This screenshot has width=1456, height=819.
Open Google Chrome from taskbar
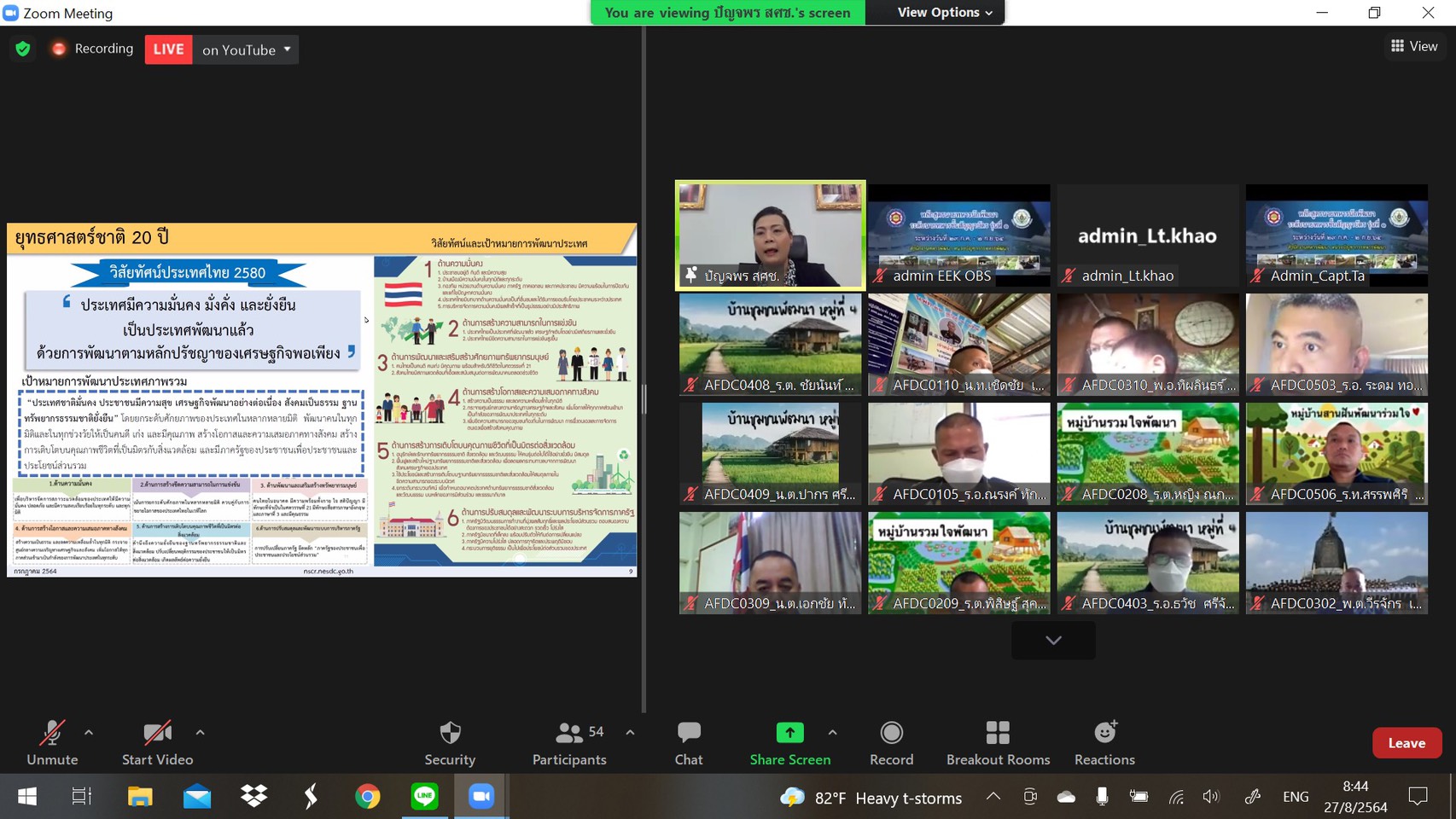coord(368,797)
